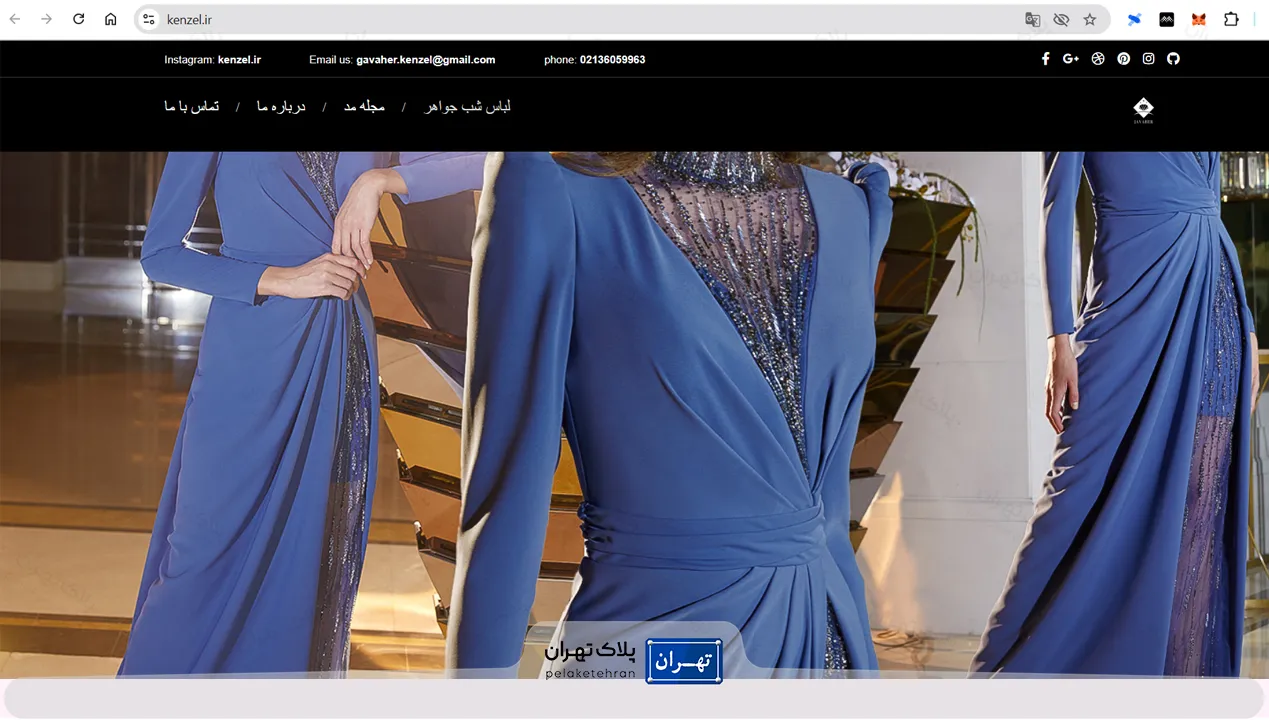This screenshot has height=720, width=1269.
Task: Open the 'درباره ما' page
Action: pos(281,107)
